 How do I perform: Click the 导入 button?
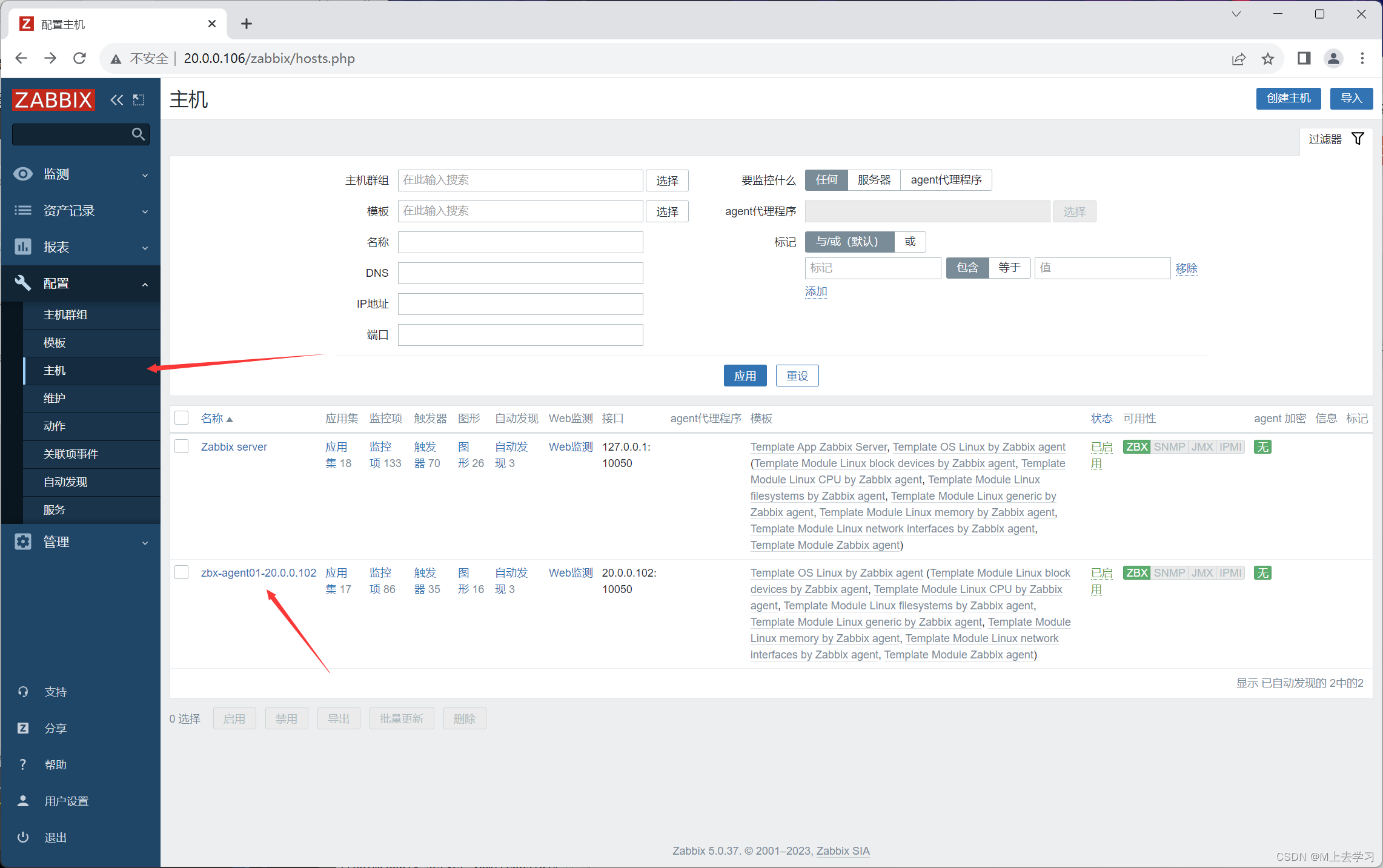(1351, 98)
